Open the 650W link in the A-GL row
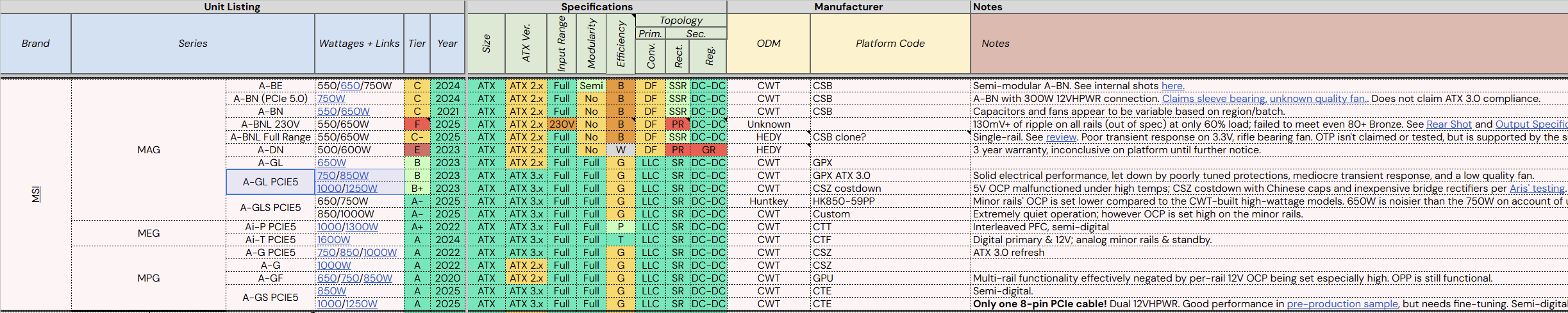This screenshot has width=1568, height=313. [331, 163]
